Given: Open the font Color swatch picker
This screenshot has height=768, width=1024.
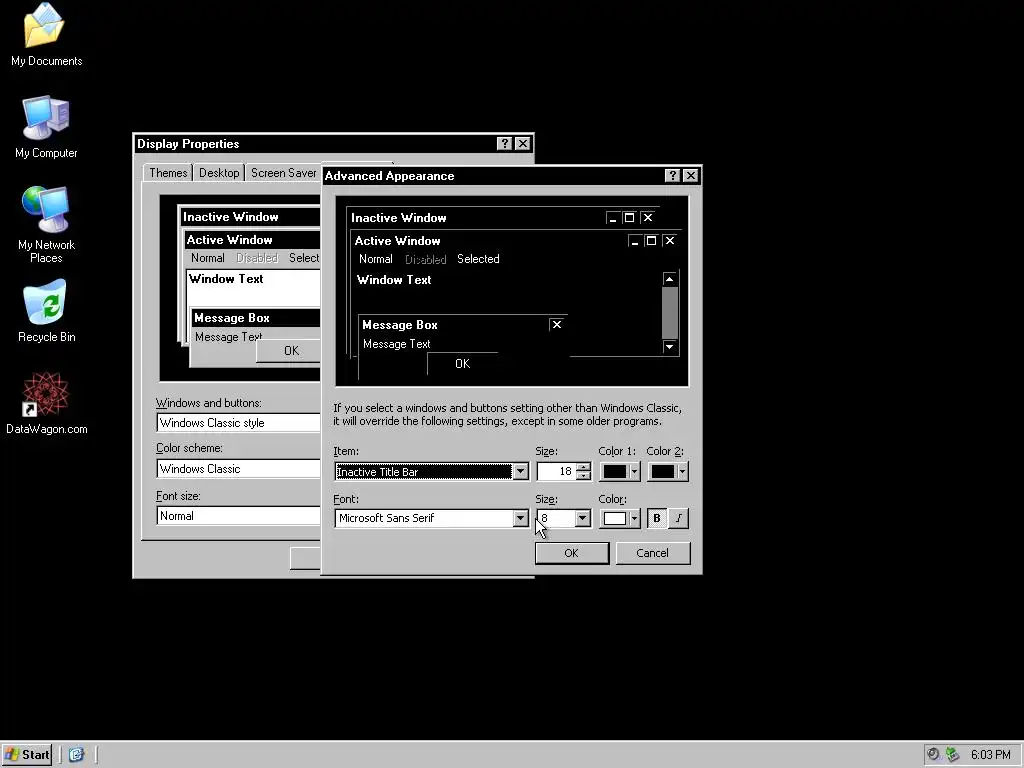Looking at the screenshot, I should 620,518.
